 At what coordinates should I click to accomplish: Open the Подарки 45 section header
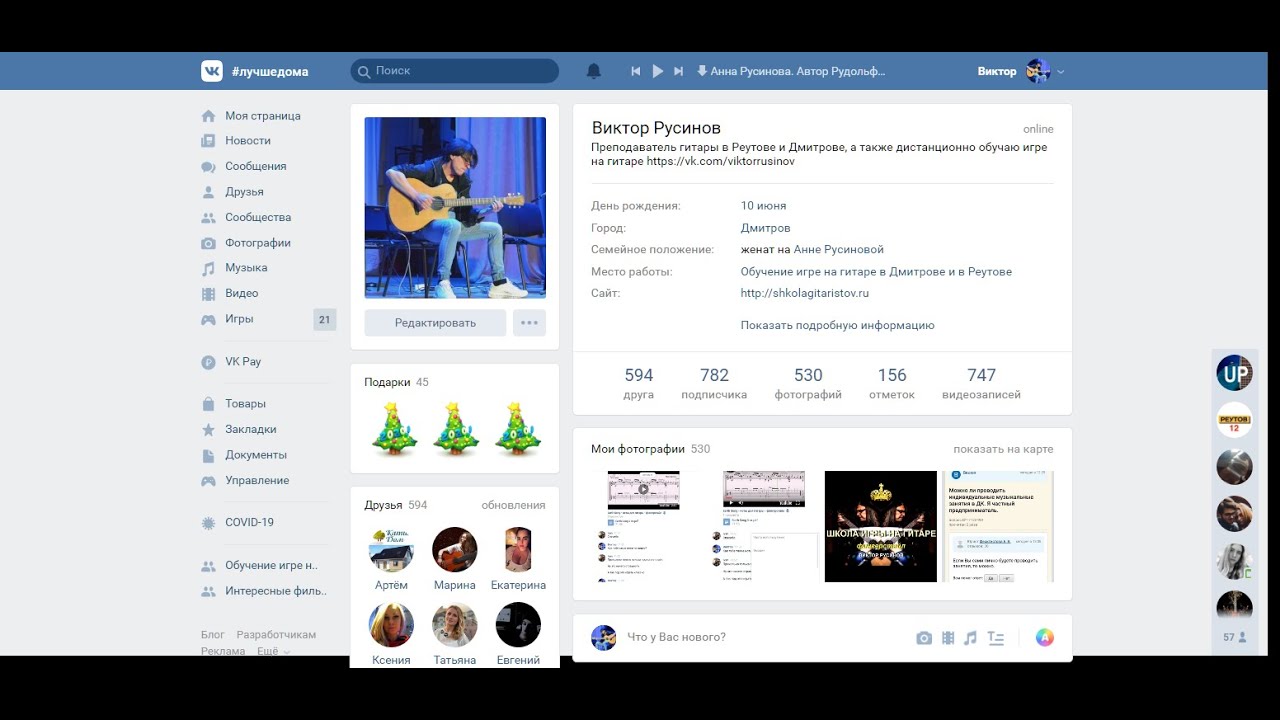click(x=396, y=382)
